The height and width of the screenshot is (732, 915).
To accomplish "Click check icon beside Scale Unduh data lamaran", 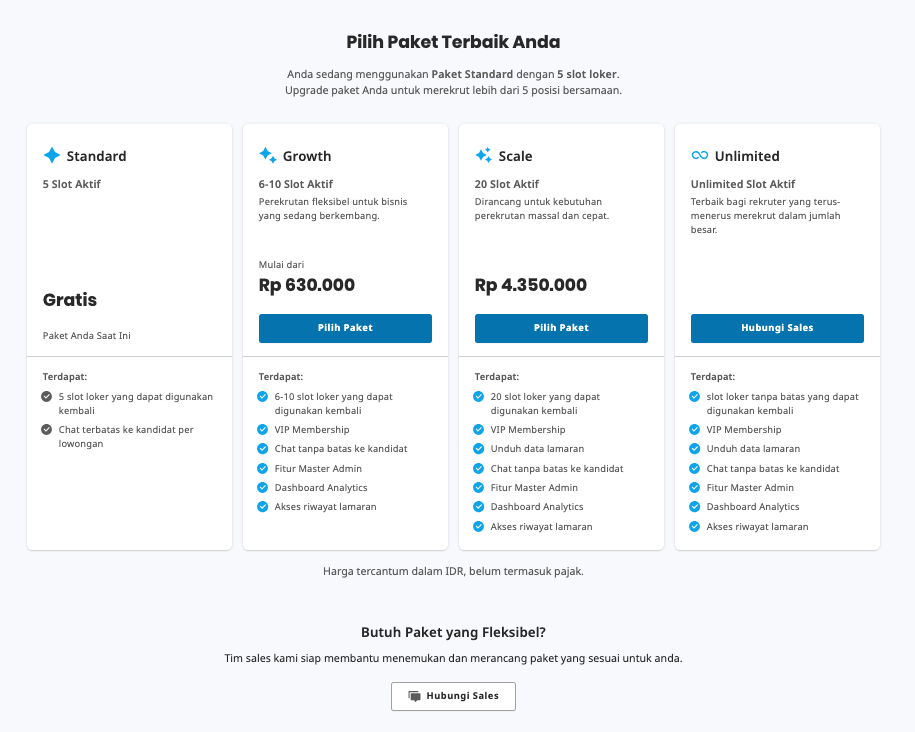I will [x=479, y=449].
